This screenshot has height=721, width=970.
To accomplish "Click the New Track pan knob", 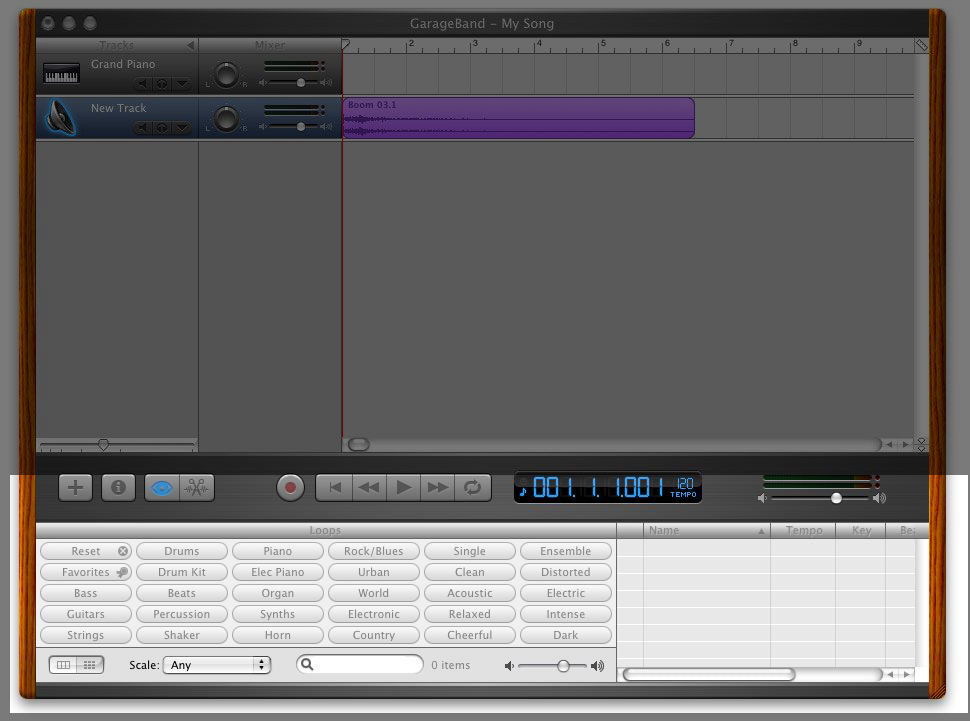I will [226, 118].
